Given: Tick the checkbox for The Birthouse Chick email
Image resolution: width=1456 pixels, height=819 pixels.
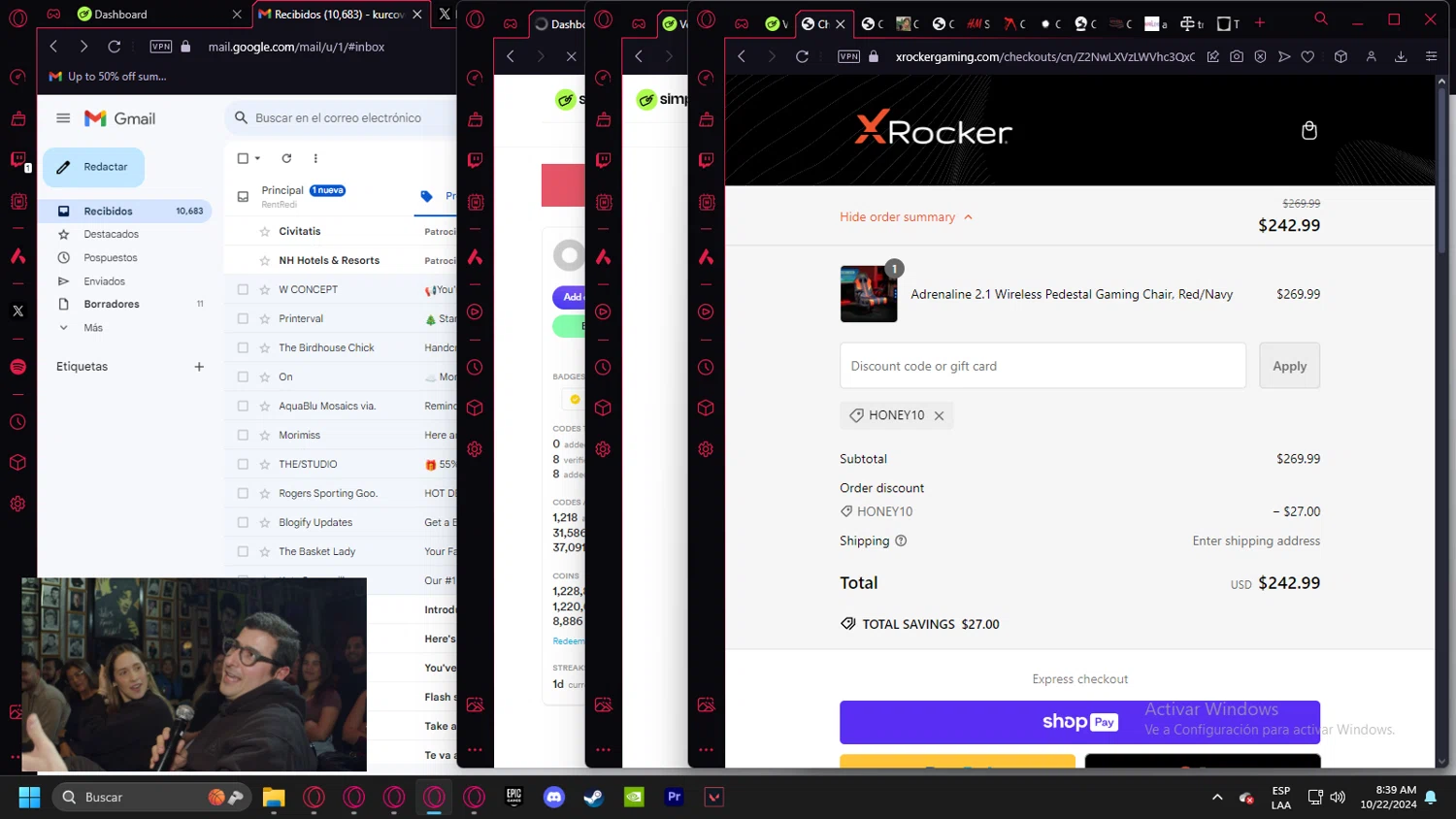Looking at the screenshot, I should 243,347.
